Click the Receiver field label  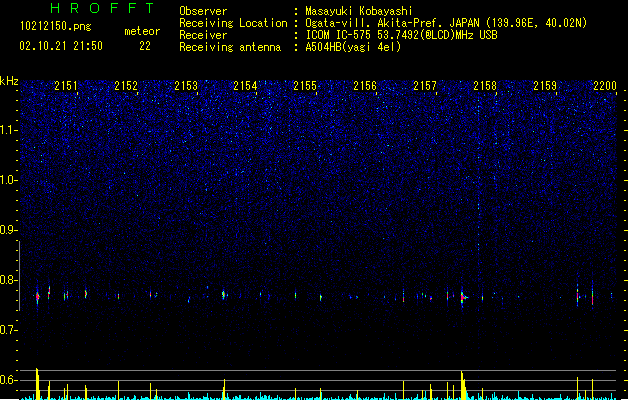click(203, 35)
